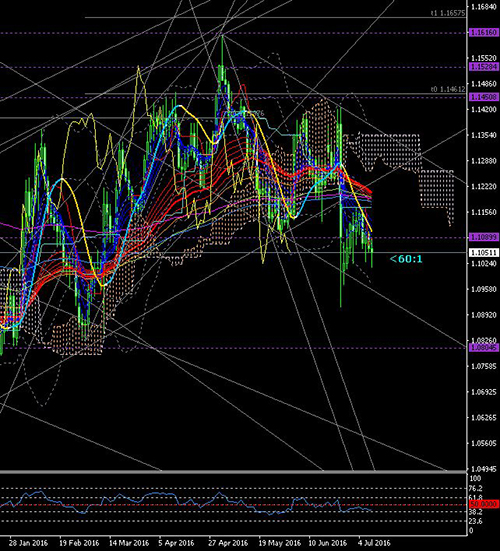Click the purple 1.14508 price level label
Screen dimensions: 500x551
484,97
